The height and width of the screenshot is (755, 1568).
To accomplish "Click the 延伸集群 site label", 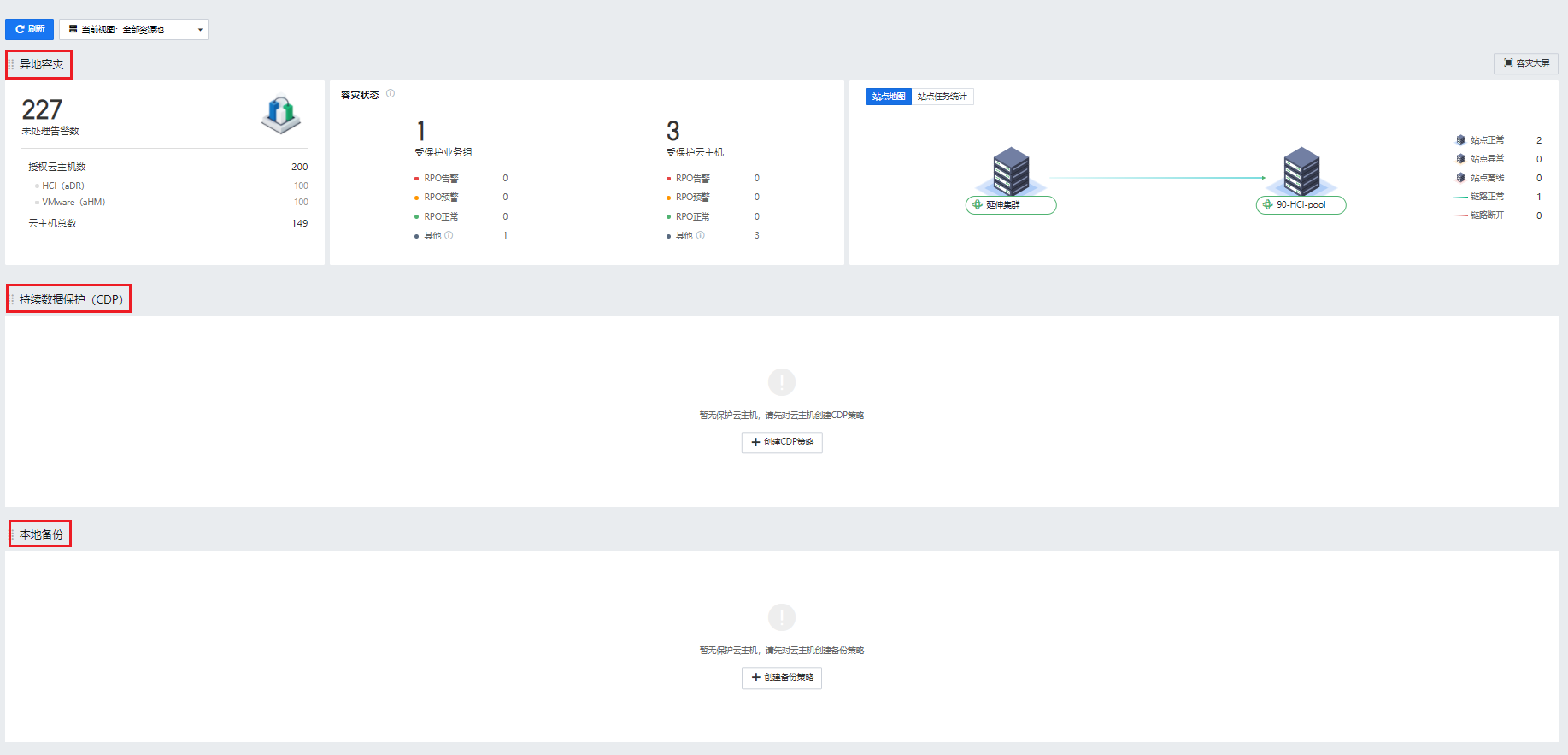I will pyautogui.click(x=1011, y=205).
